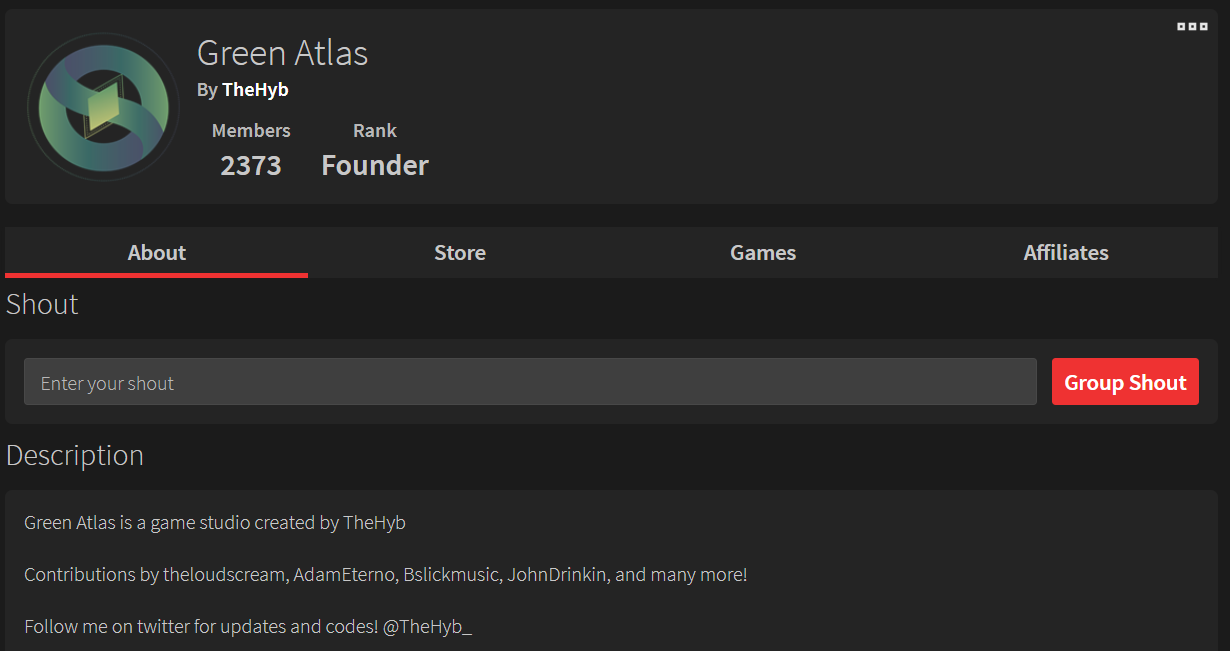
Task: Click the 2373 members count
Action: [x=251, y=166]
